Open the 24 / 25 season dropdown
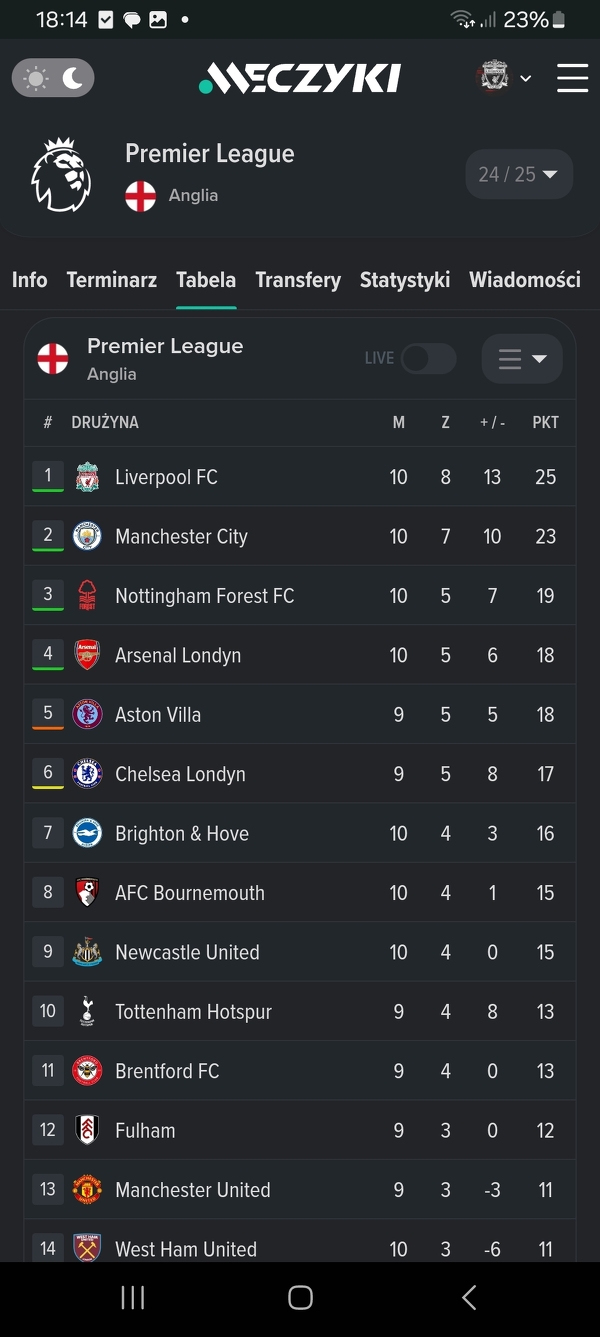The width and height of the screenshot is (600, 1337). (x=518, y=175)
